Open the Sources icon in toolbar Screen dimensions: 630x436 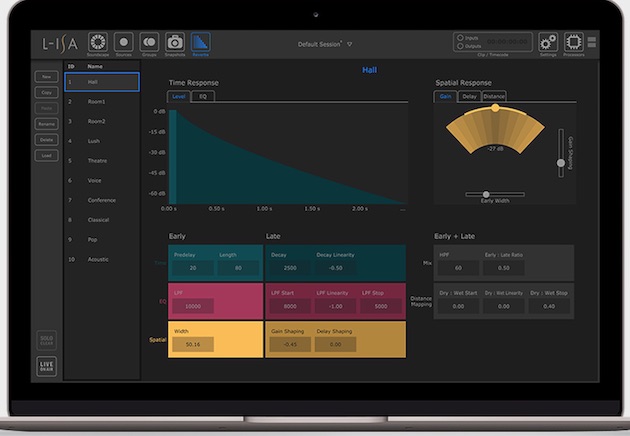tap(124, 42)
